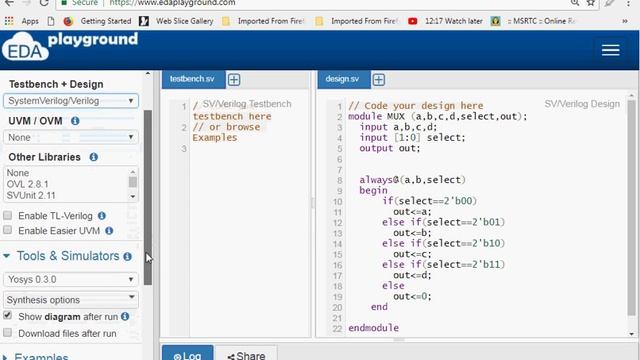640x360 pixels.
Task: Click code line 'out<=0;'
Action: click(x=412, y=296)
